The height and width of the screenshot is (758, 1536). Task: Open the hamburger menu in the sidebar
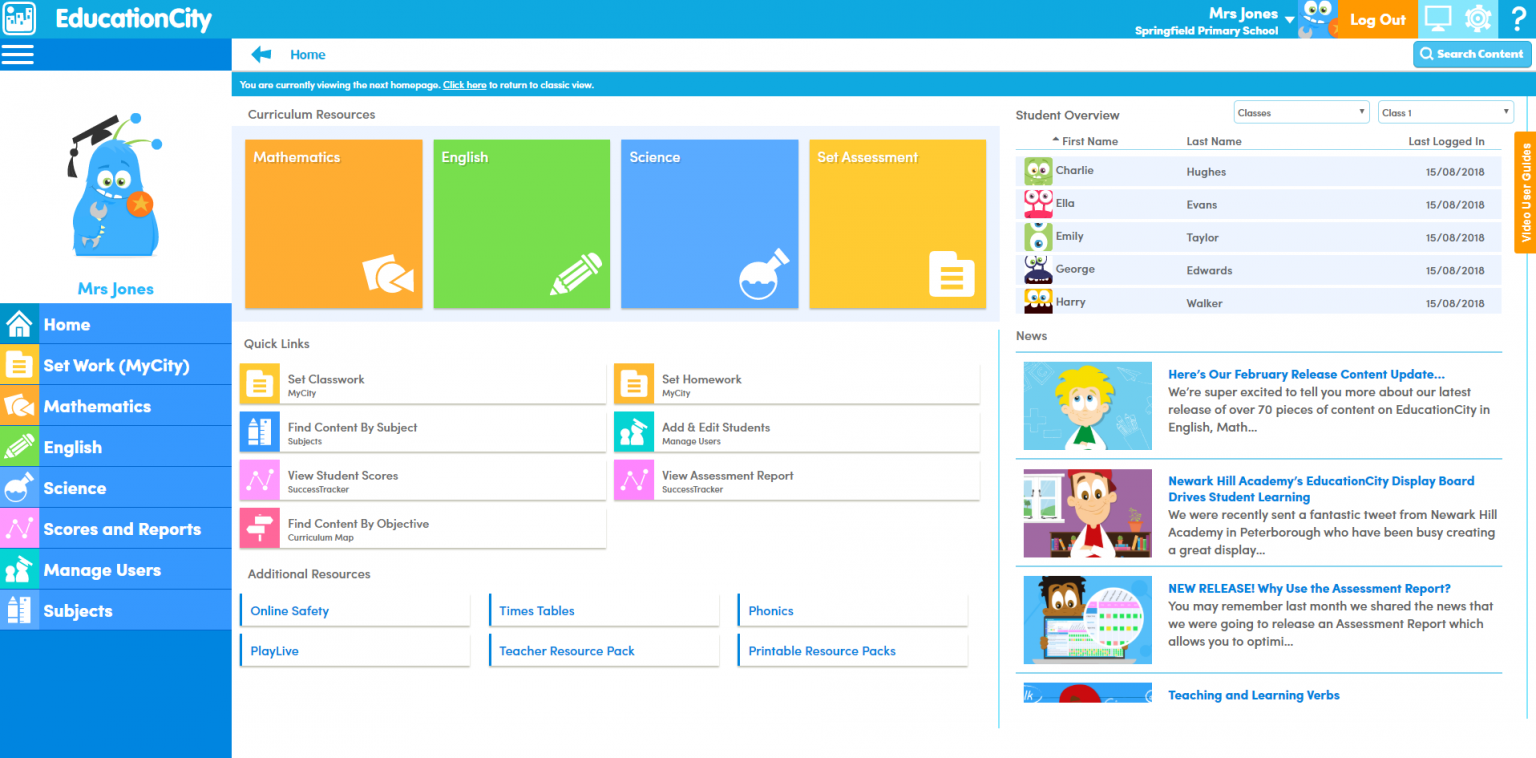pyautogui.click(x=18, y=54)
